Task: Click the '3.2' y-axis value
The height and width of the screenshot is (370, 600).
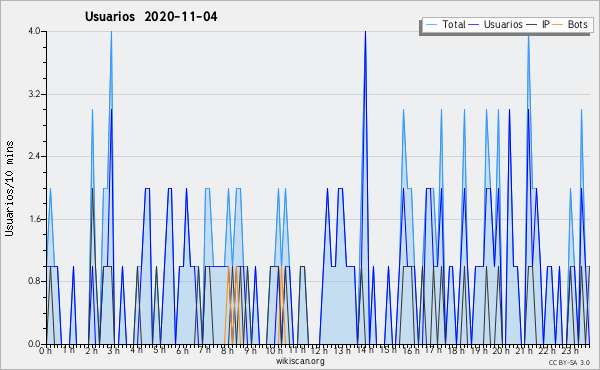Action: (34, 94)
